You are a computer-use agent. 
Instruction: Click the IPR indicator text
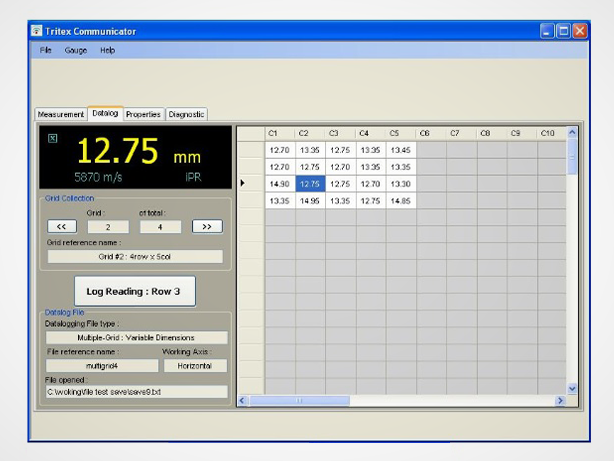[x=193, y=177]
